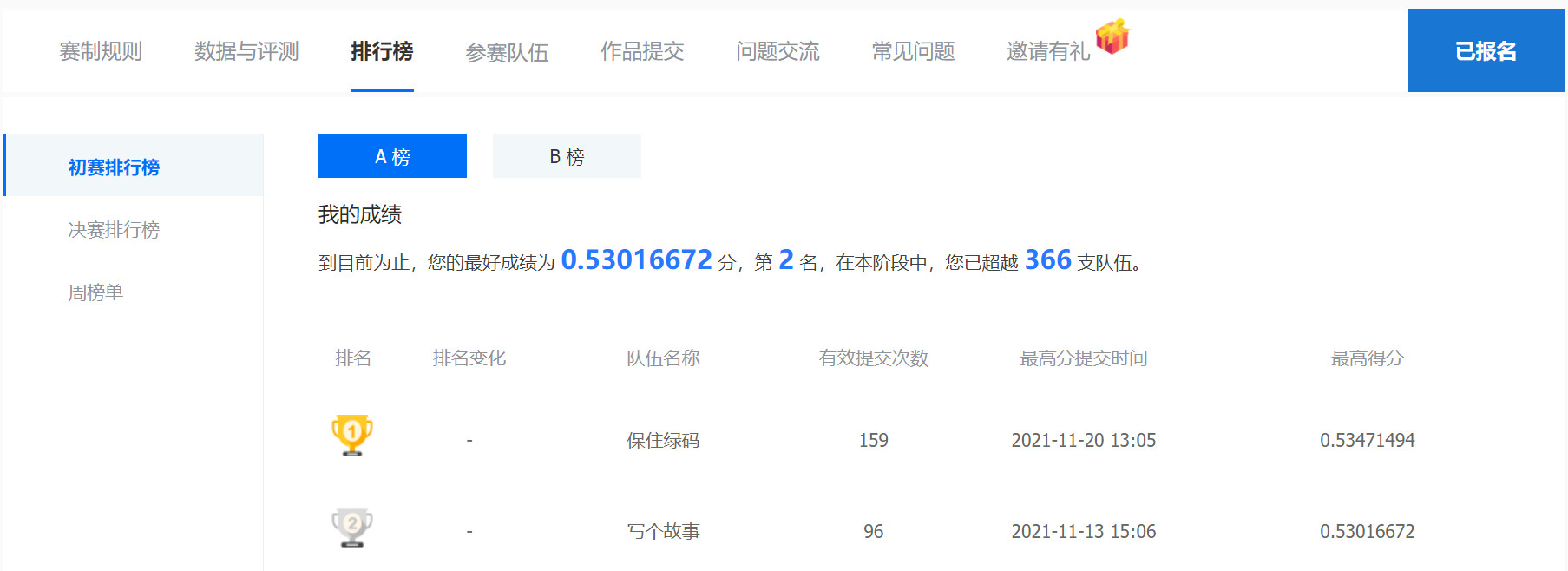Click the surpassed teams count 366

click(x=1048, y=259)
